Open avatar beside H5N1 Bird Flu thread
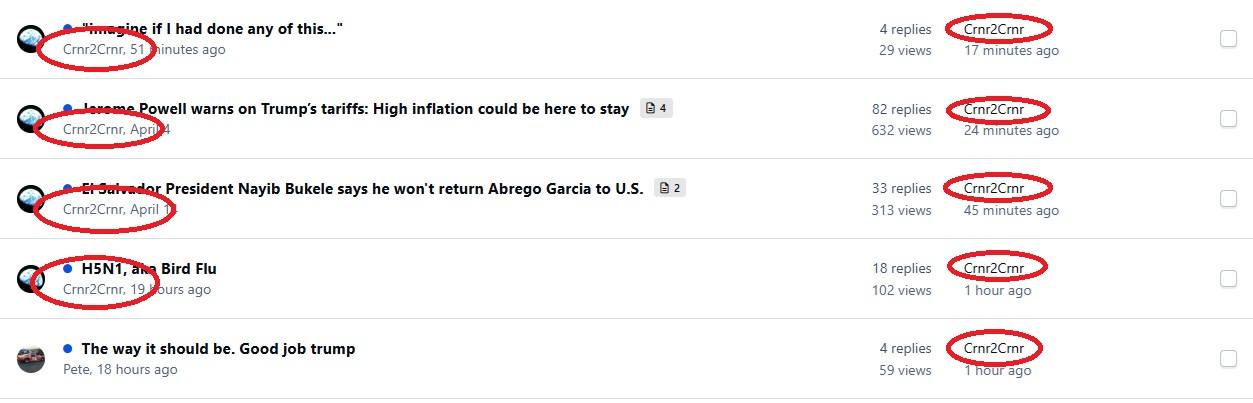1253x403 pixels. [x=31, y=279]
